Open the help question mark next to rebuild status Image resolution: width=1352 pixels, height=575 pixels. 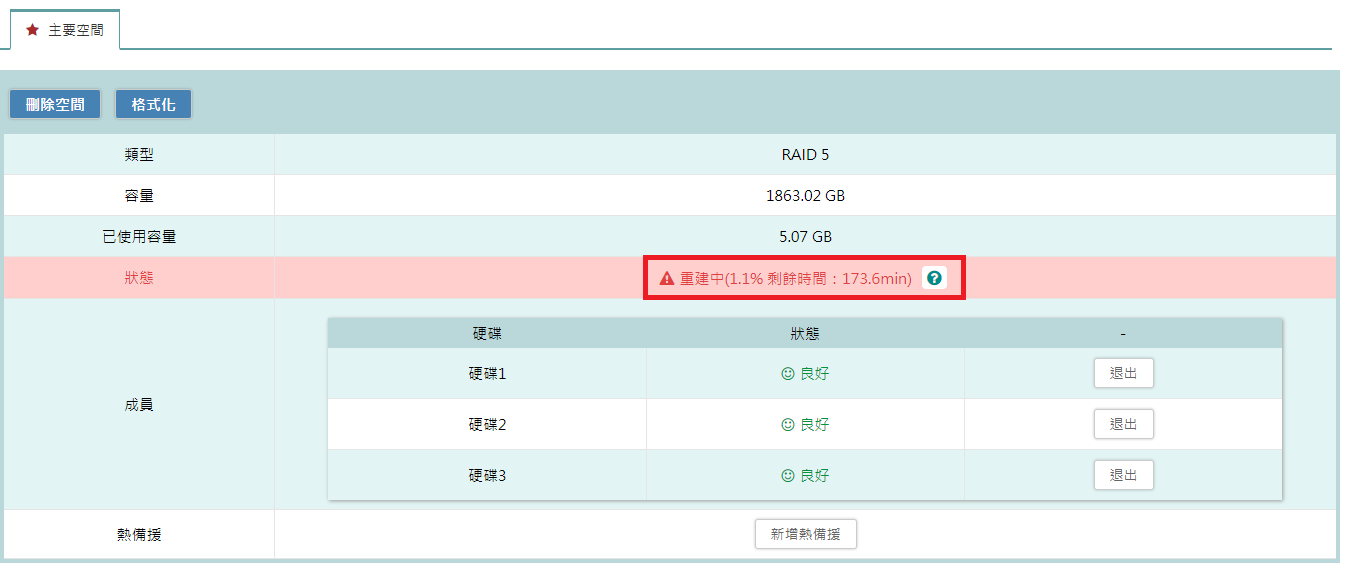pos(934,278)
